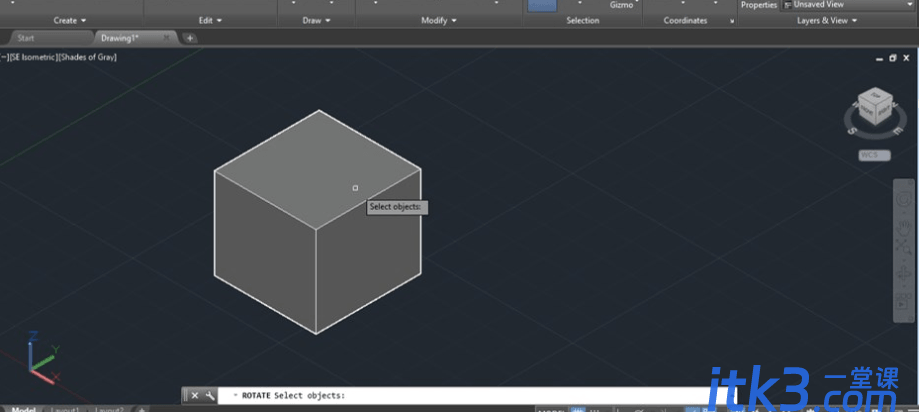Open the SteeringWheels tool in navigation bar
Screen dimensions: 919x413
[x=903, y=200]
